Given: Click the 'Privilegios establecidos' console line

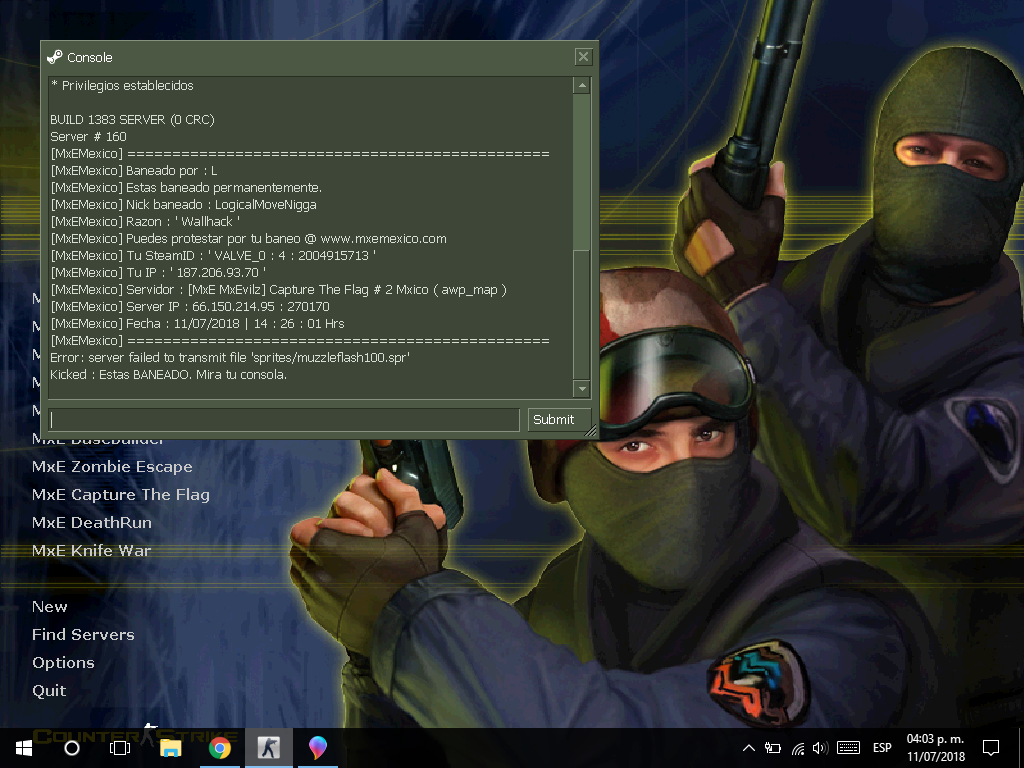Looking at the screenshot, I should tap(122, 86).
